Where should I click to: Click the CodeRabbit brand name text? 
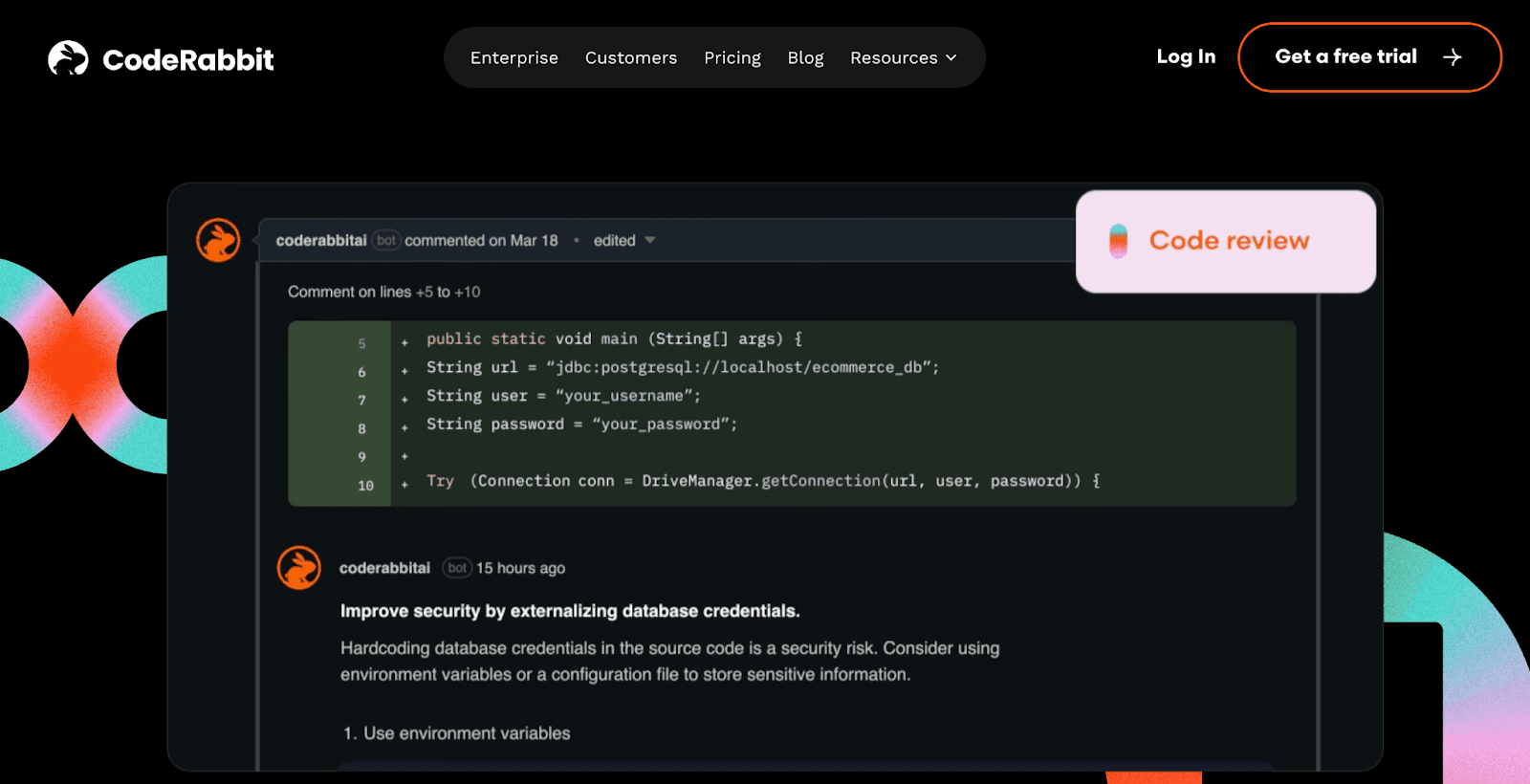[x=188, y=59]
